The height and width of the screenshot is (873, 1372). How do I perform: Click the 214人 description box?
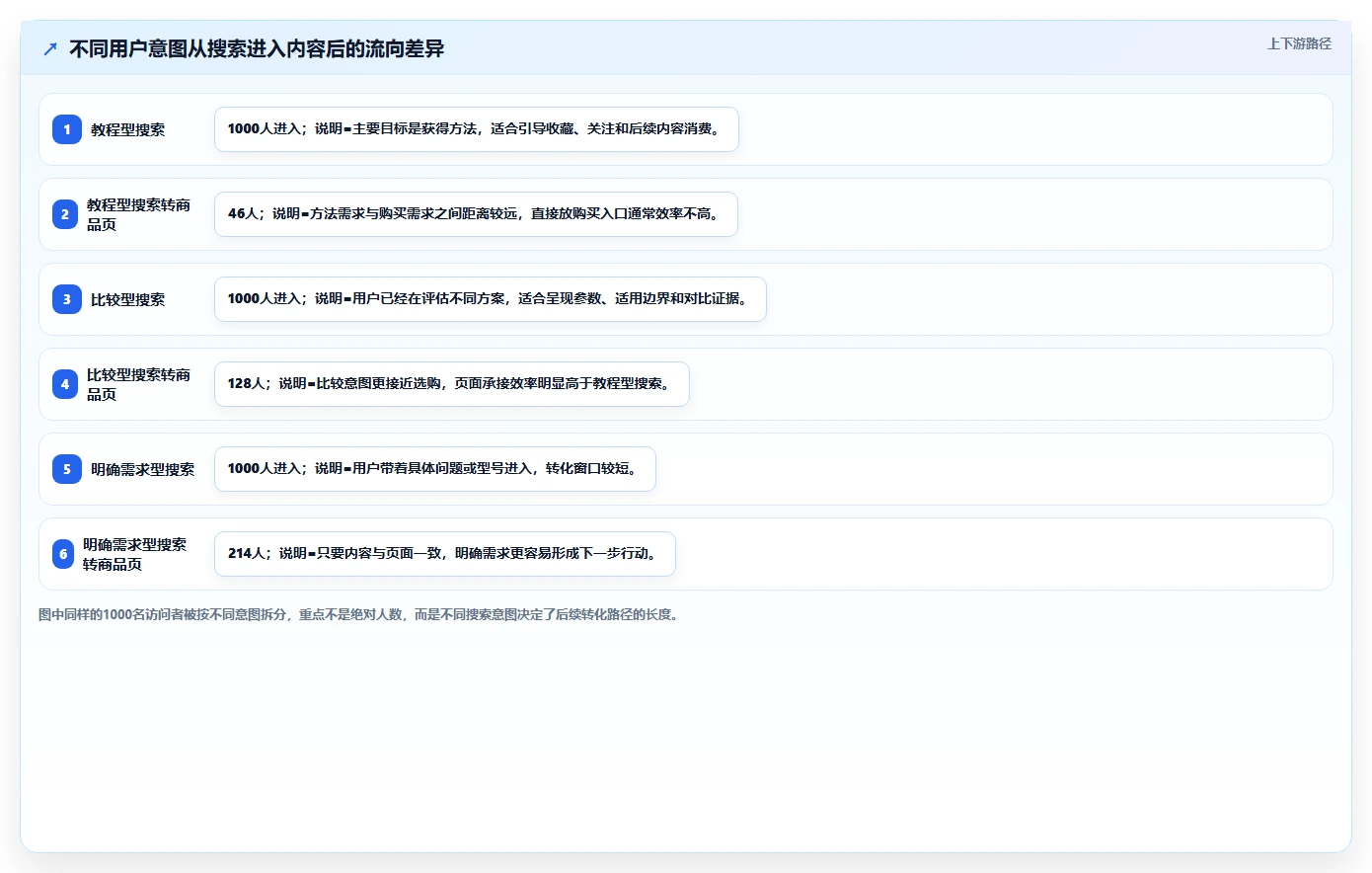pos(445,554)
